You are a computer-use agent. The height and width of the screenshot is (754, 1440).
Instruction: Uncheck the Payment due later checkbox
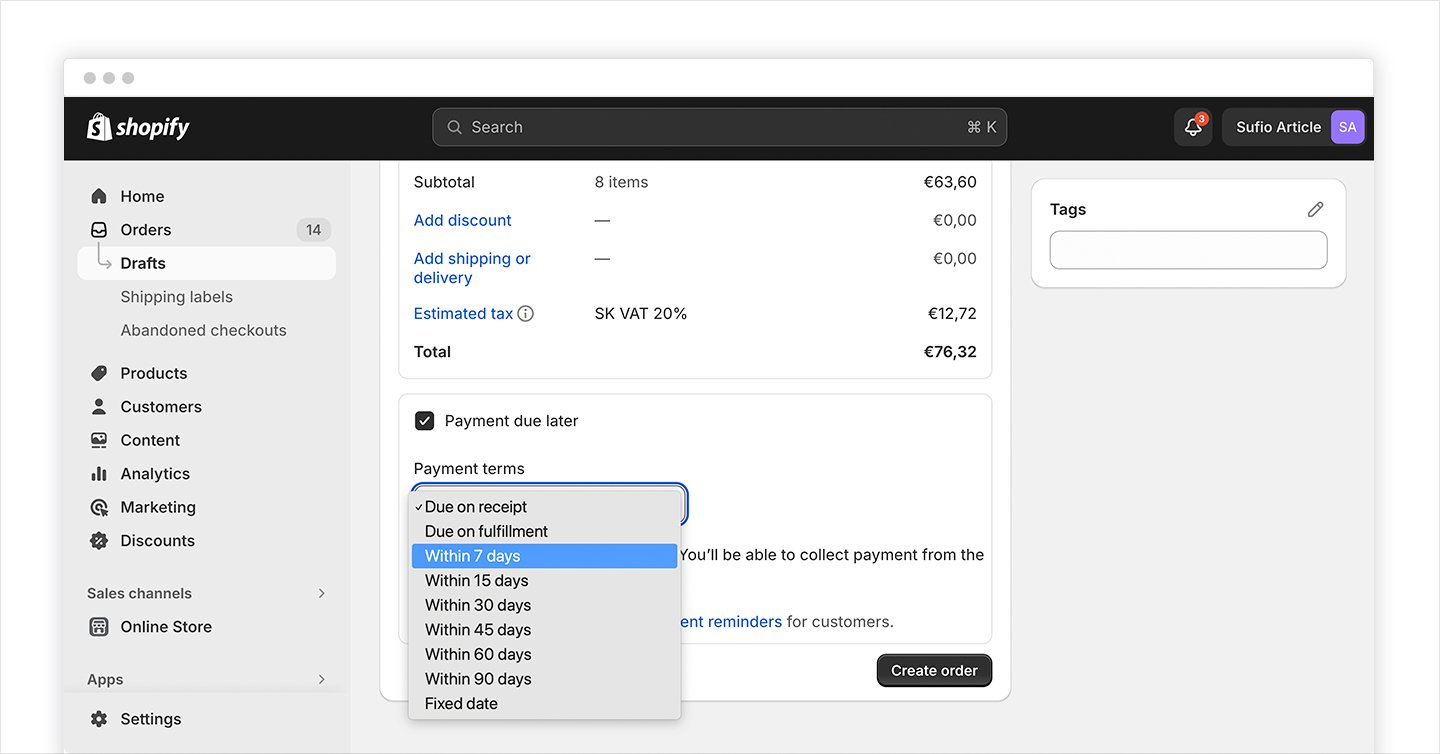tap(425, 421)
